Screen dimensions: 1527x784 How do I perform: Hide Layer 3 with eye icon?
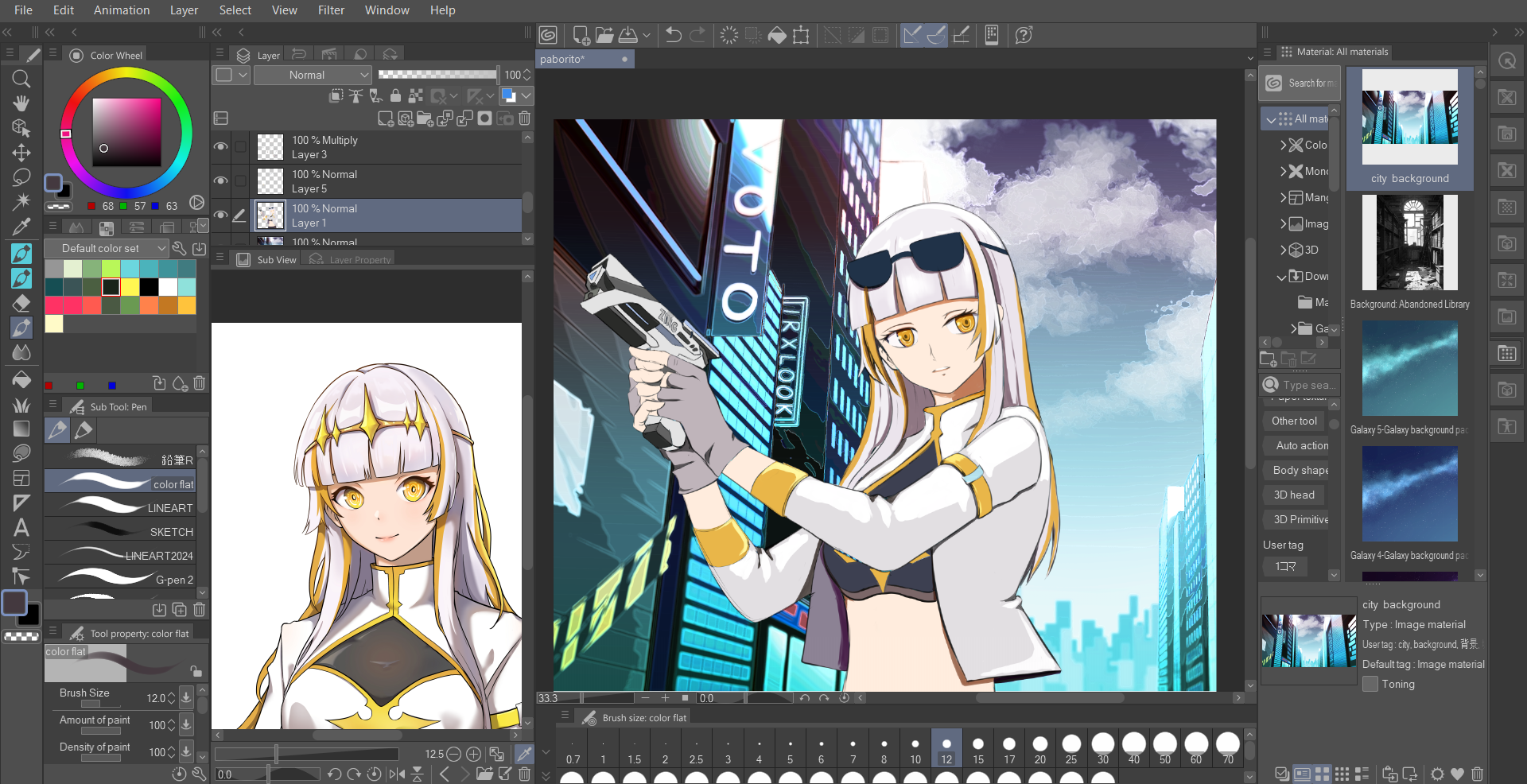[221, 147]
